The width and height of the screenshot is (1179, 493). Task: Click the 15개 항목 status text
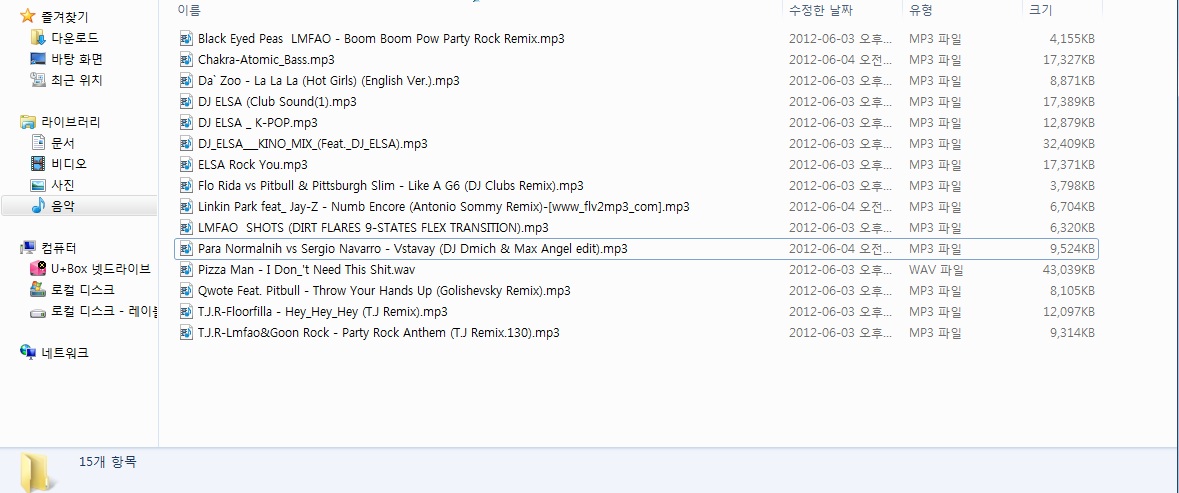click(108, 462)
